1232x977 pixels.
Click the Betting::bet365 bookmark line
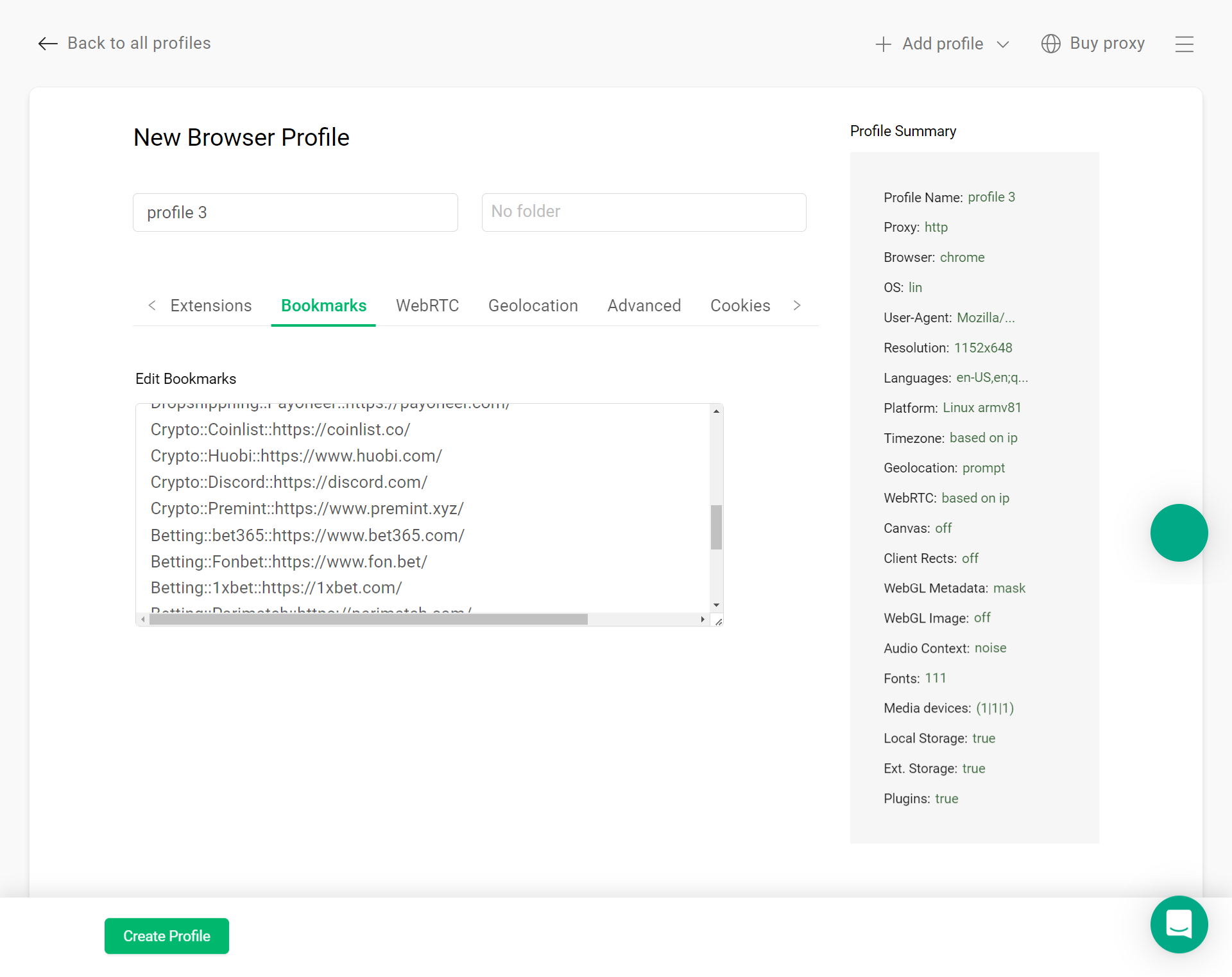[307, 535]
